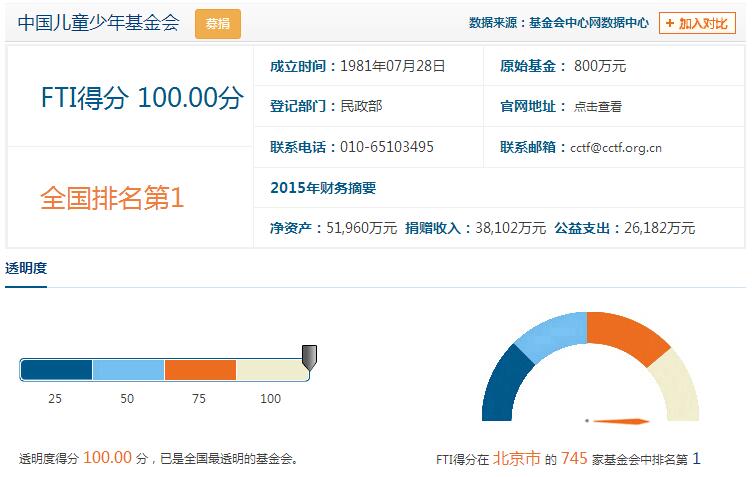752x477 pixels.
Task: Click the 100.00 transparency score text
Action: 107,457
